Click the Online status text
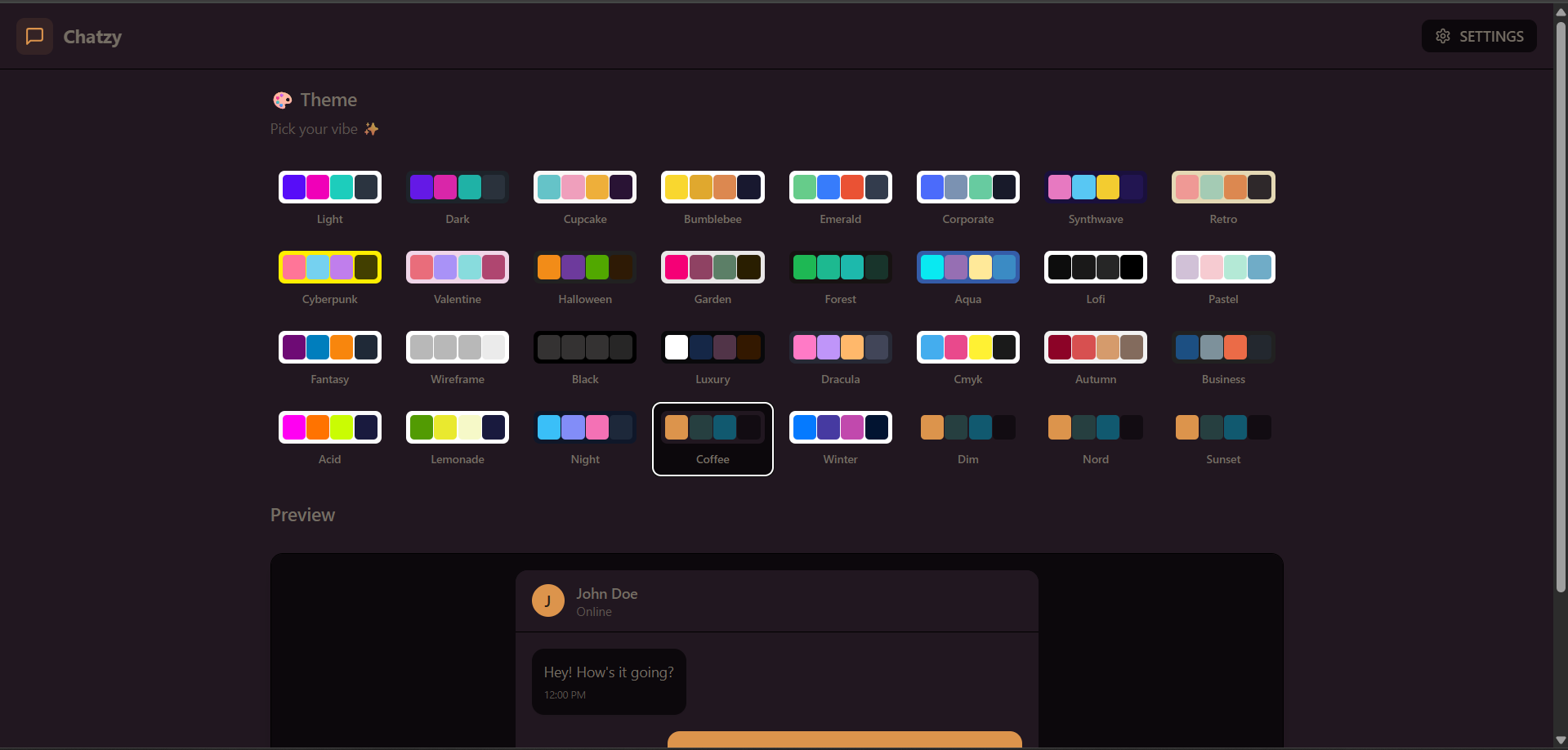 (x=594, y=612)
